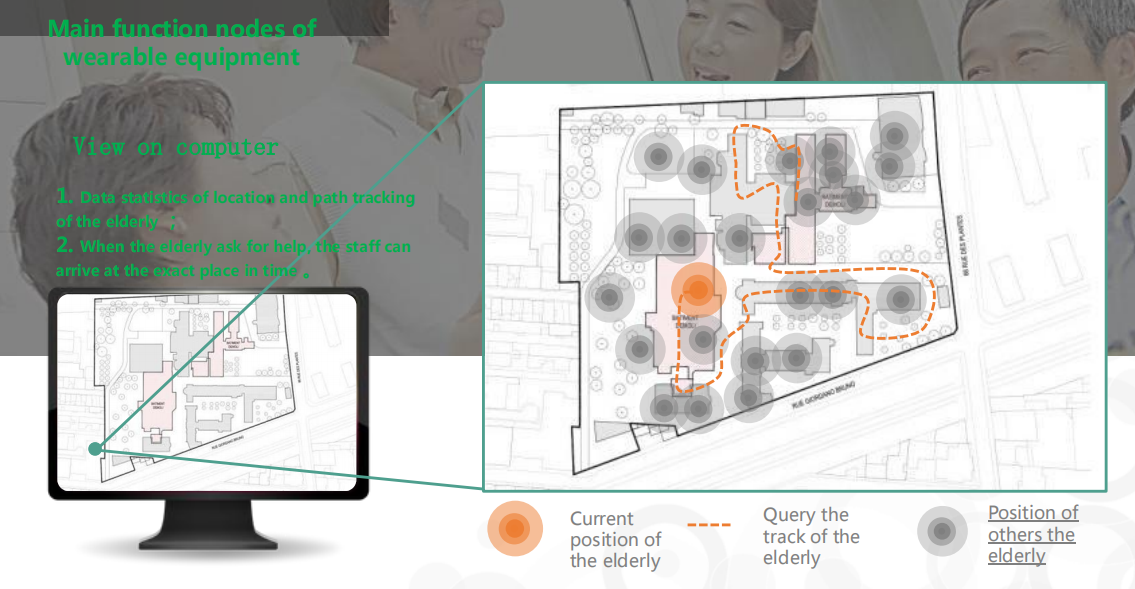The height and width of the screenshot is (589, 1135).
Task: Click the 'Main function nodes of wearable equipment' title
Action: (x=182, y=42)
